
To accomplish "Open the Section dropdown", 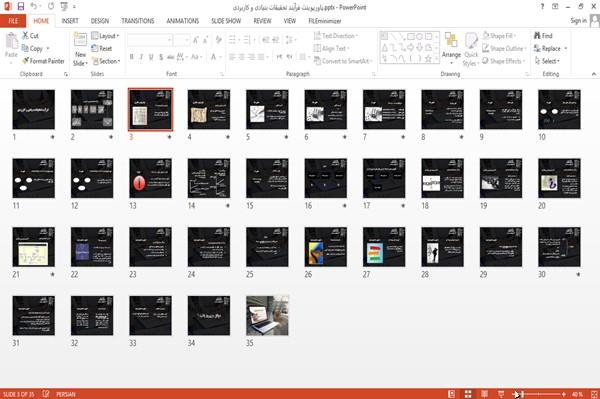I will click(x=106, y=61).
